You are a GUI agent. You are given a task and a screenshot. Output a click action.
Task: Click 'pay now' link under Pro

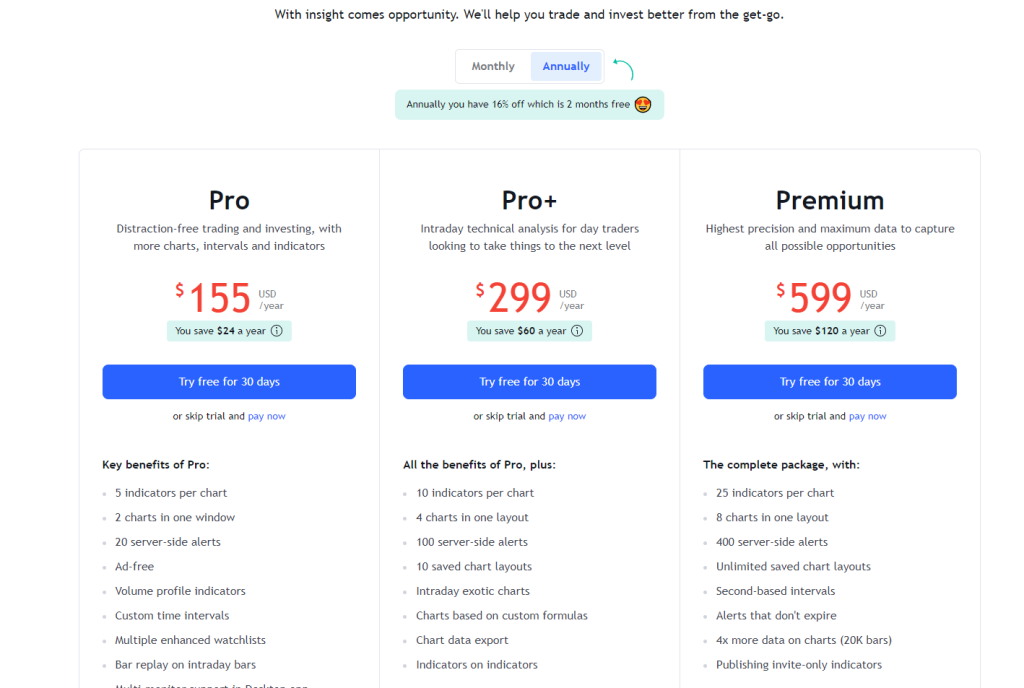[x=266, y=416]
